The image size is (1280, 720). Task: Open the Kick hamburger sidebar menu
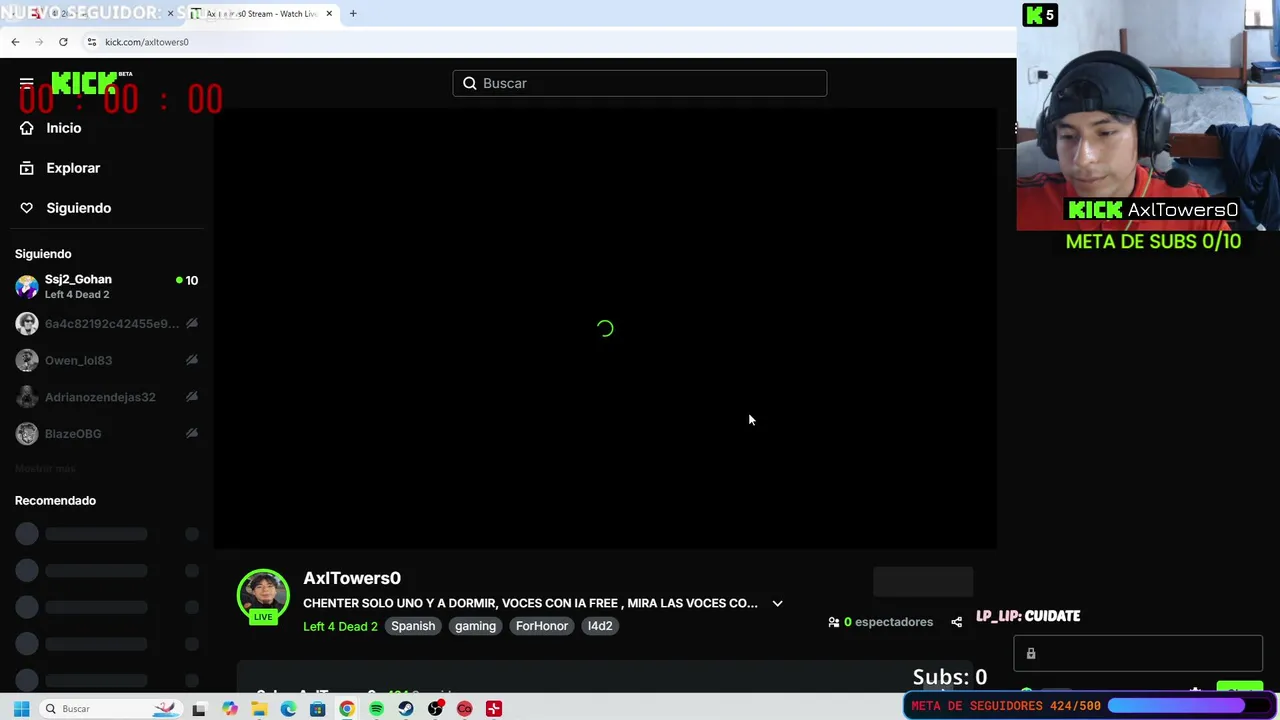coord(27,83)
